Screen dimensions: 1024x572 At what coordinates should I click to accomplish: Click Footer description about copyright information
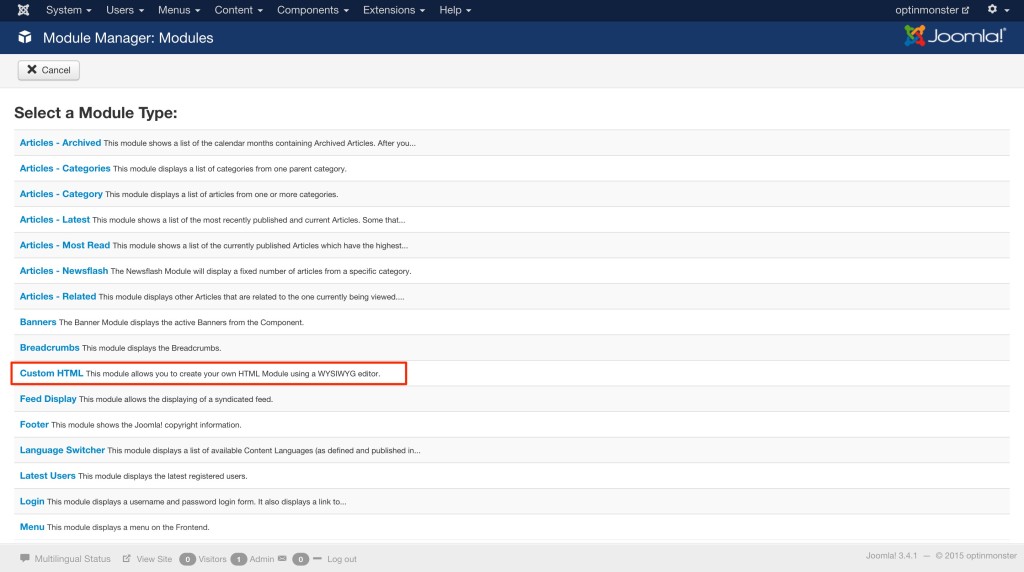(146, 425)
